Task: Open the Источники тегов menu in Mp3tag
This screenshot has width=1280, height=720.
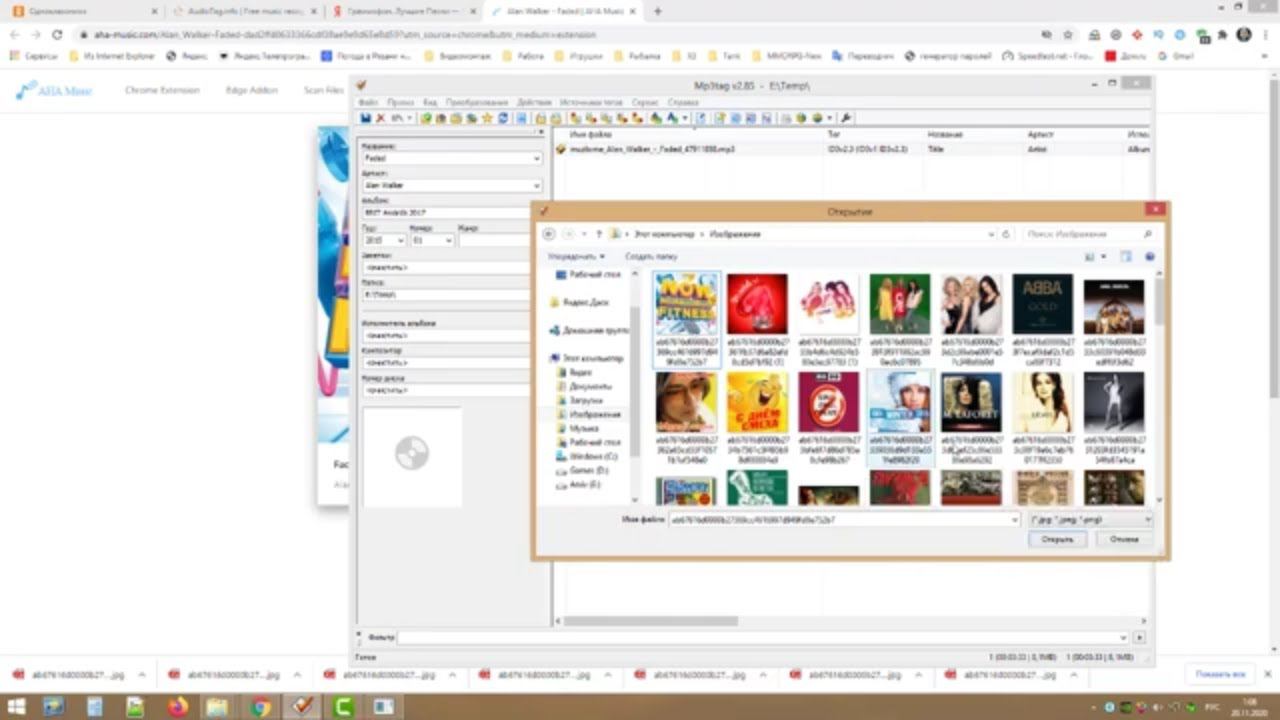Action: [591, 102]
